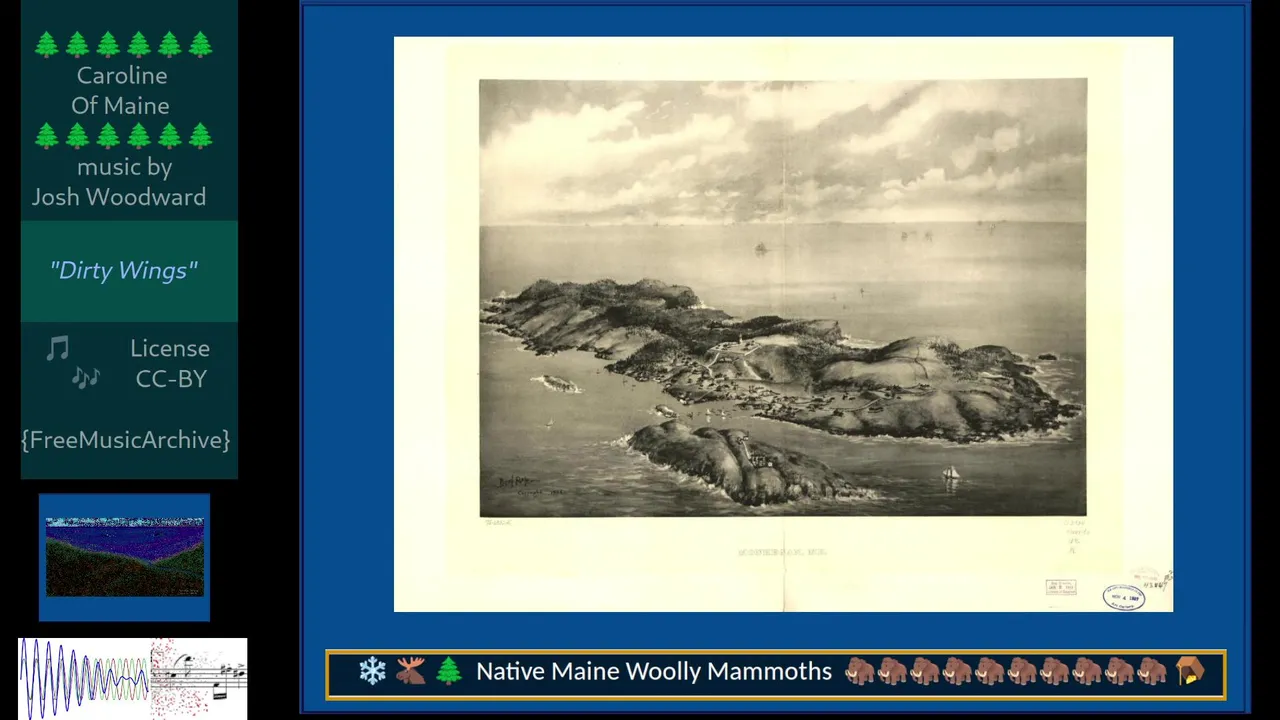The height and width of the screenshot is (720, 1280).
Task: Click the evergreen tree icon in the banner
Action: point(449,671)
